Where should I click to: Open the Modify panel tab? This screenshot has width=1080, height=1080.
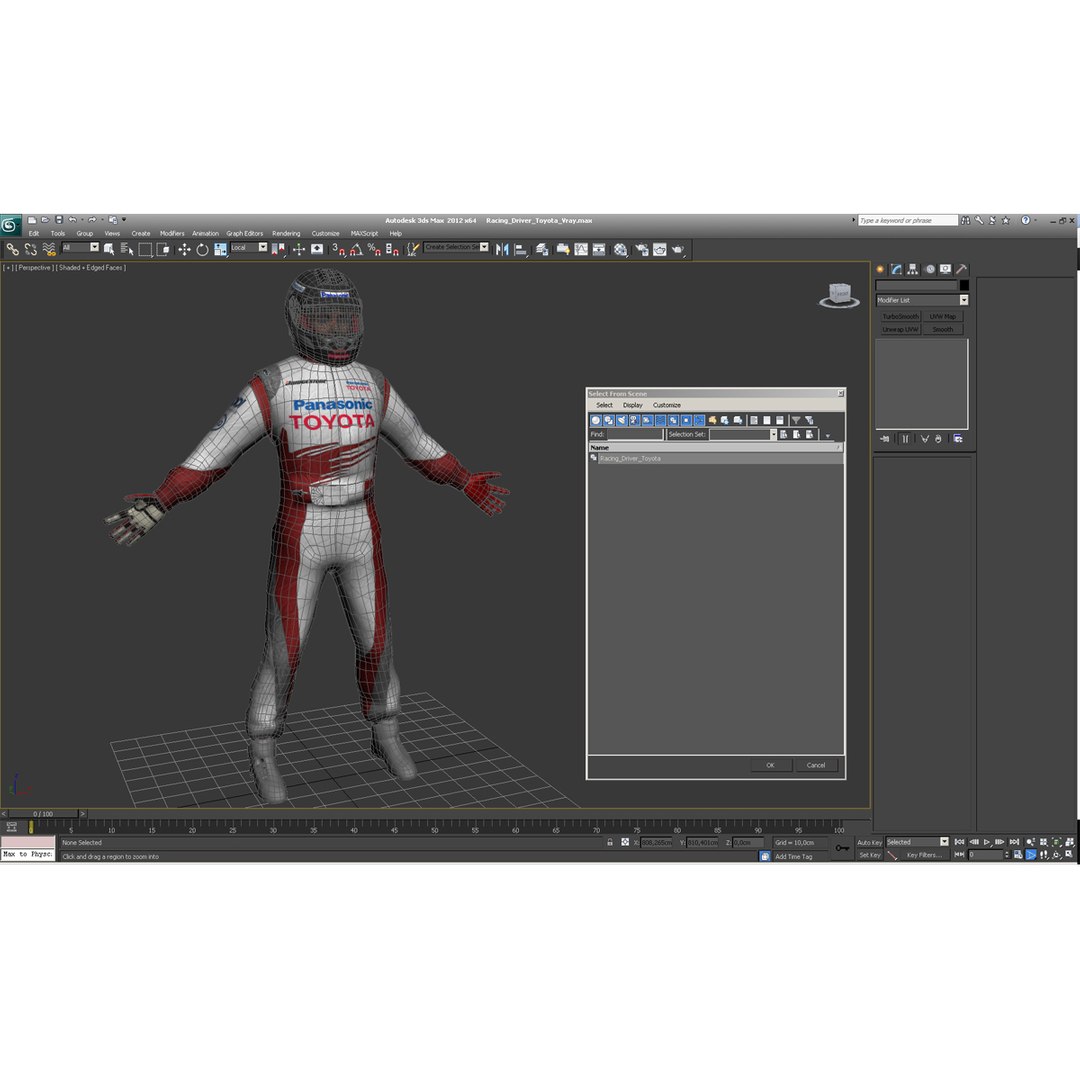[x=896, y=269]
